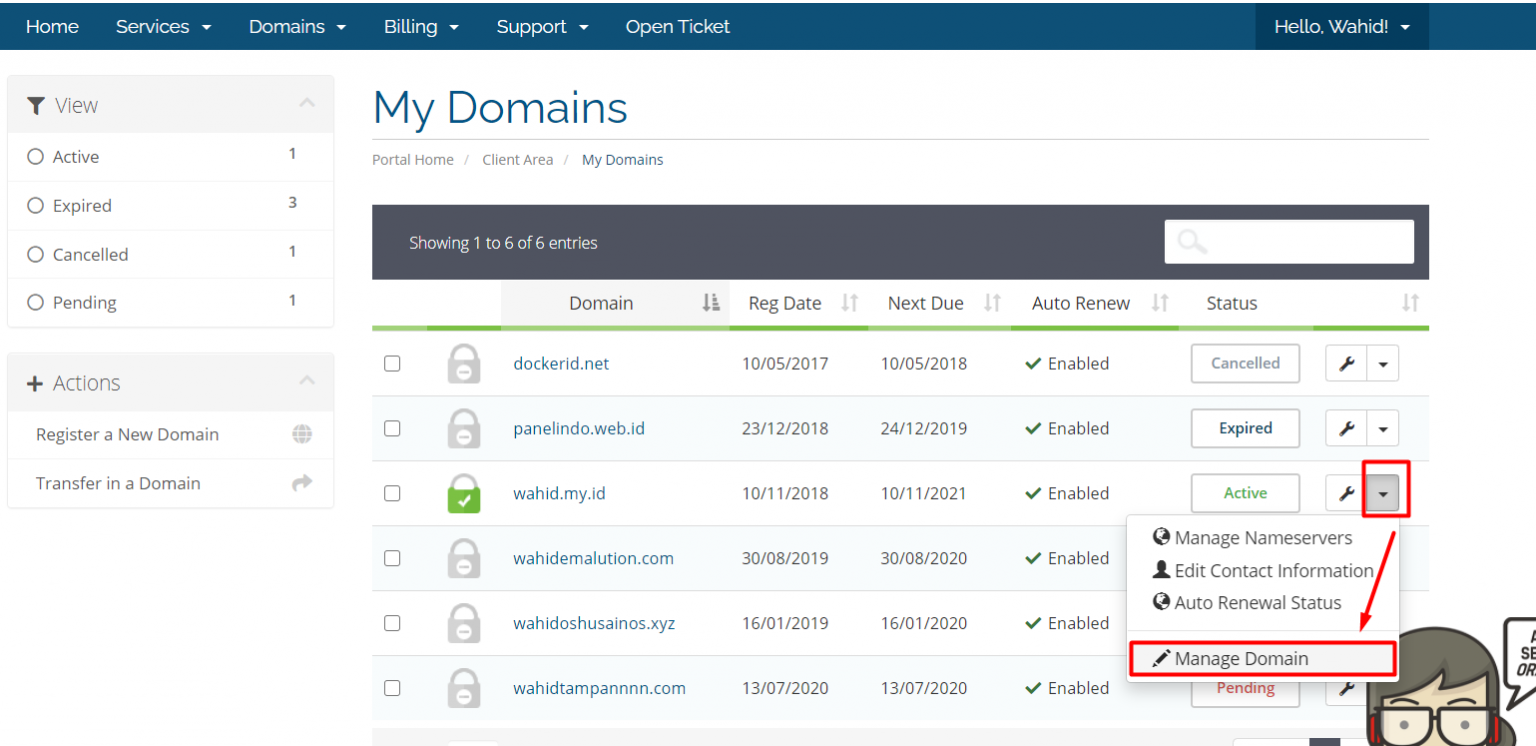Collapse the View panel chevron

(x=307, y=103)
